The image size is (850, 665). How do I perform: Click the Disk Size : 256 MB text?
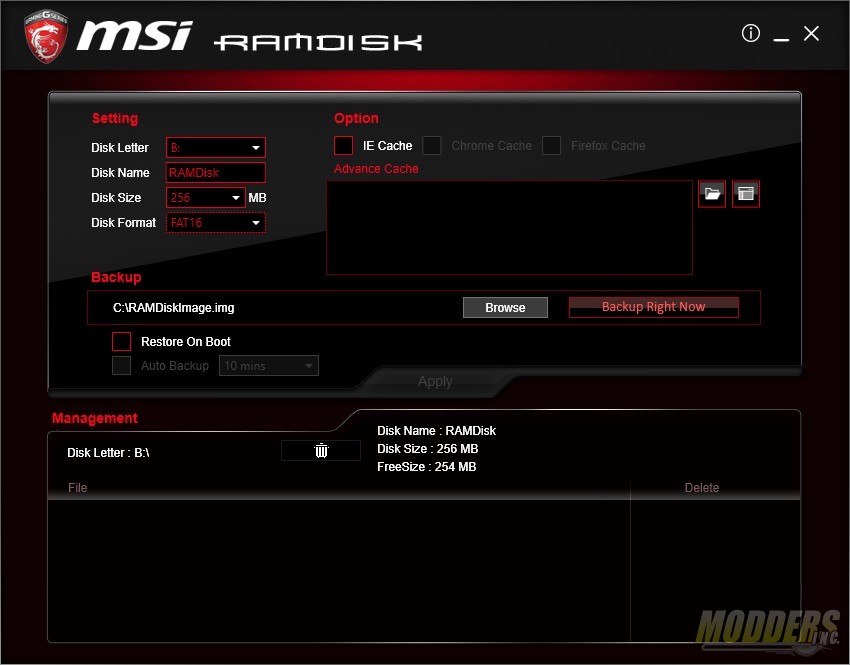coord(428,449)
